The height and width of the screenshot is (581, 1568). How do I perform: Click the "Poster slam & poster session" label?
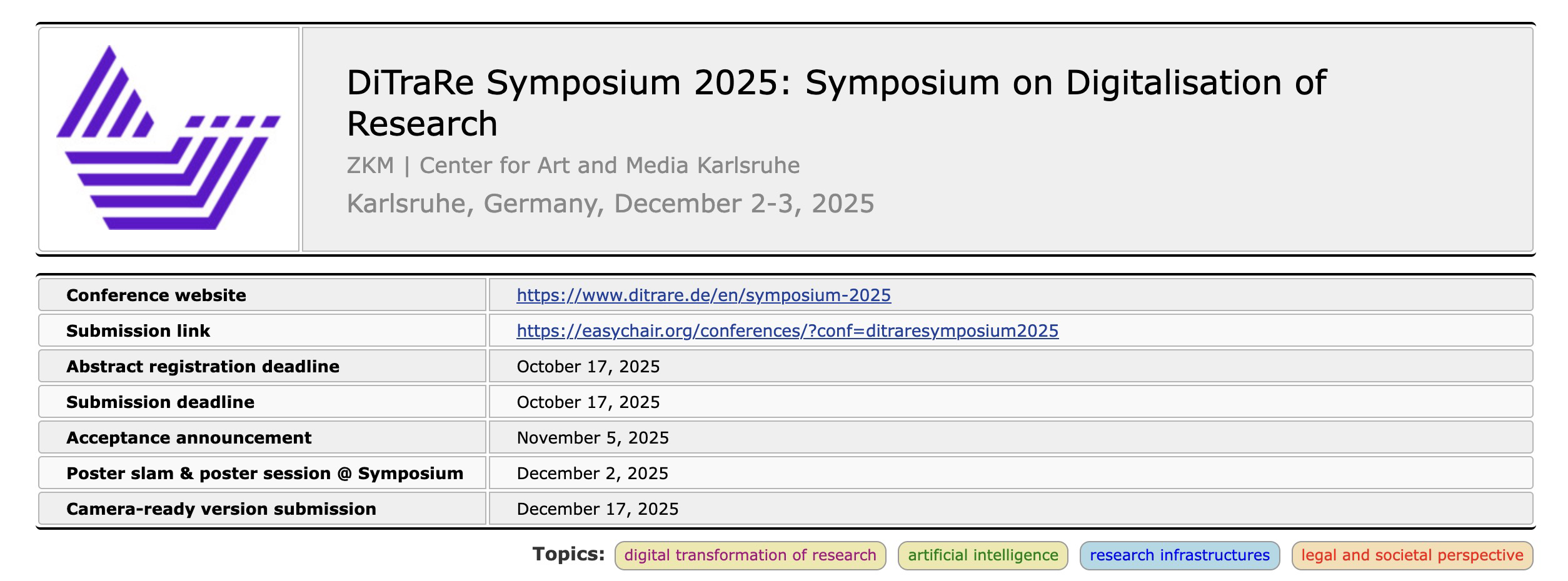point(264,474)
